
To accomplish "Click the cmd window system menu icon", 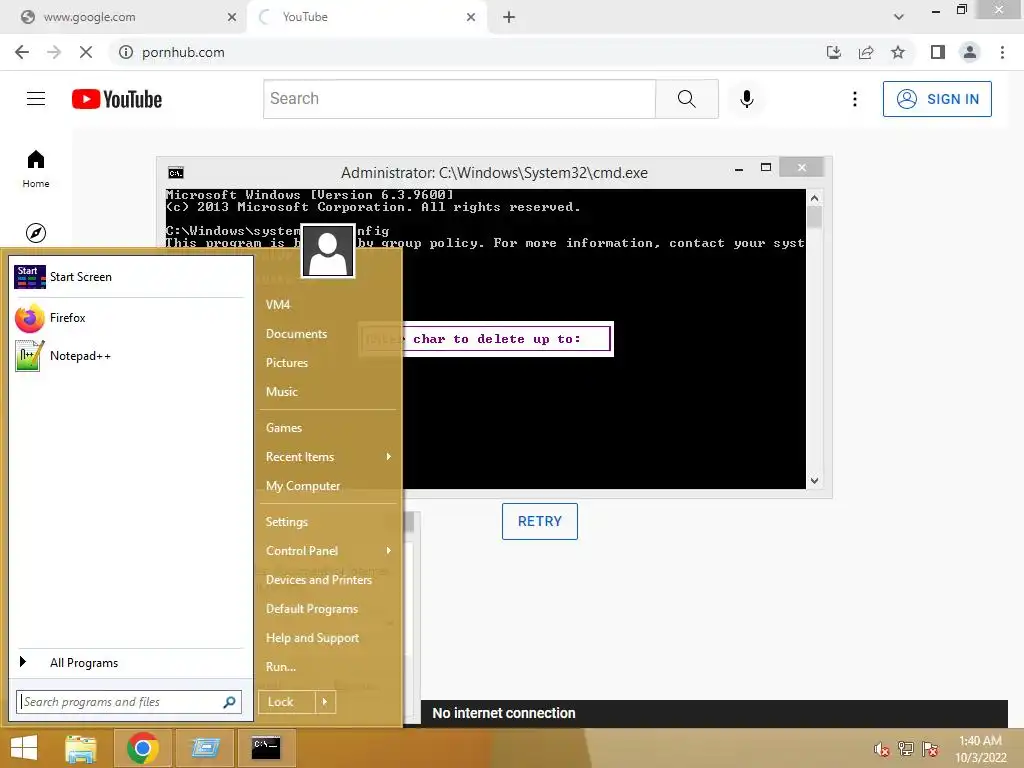I will pos(176,172).
